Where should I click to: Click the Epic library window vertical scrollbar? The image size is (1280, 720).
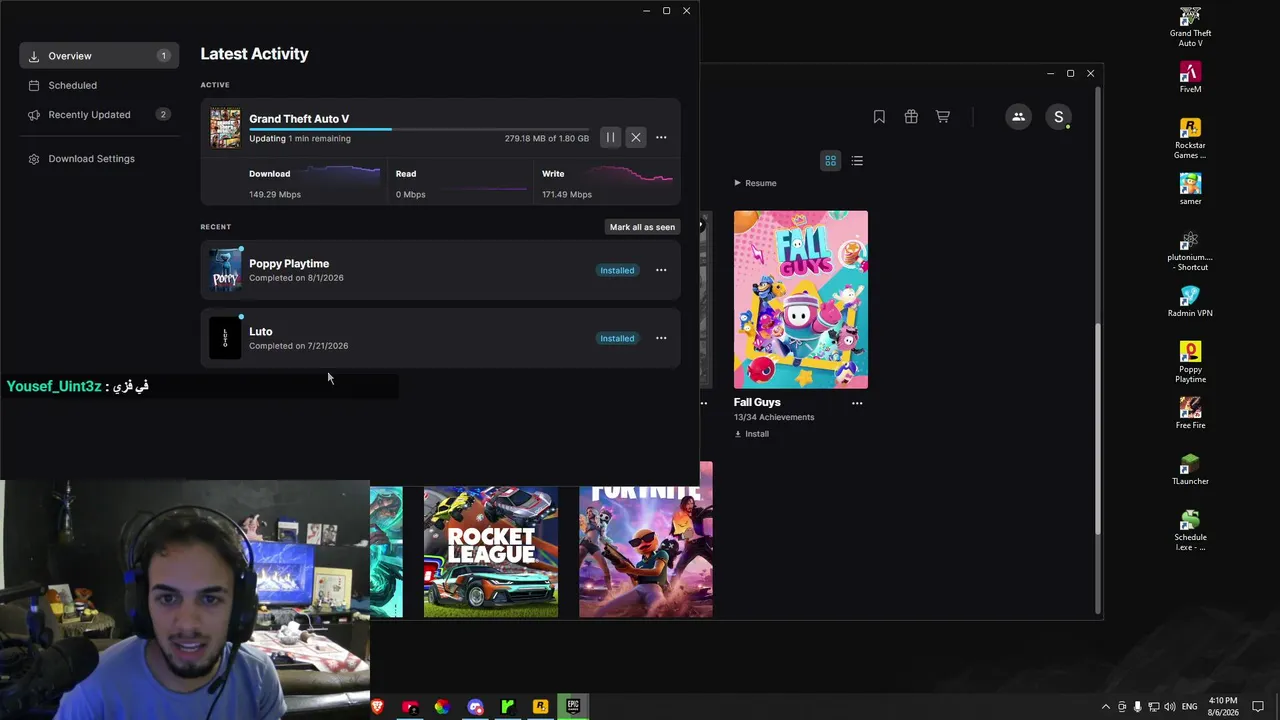pos(1097,430)
